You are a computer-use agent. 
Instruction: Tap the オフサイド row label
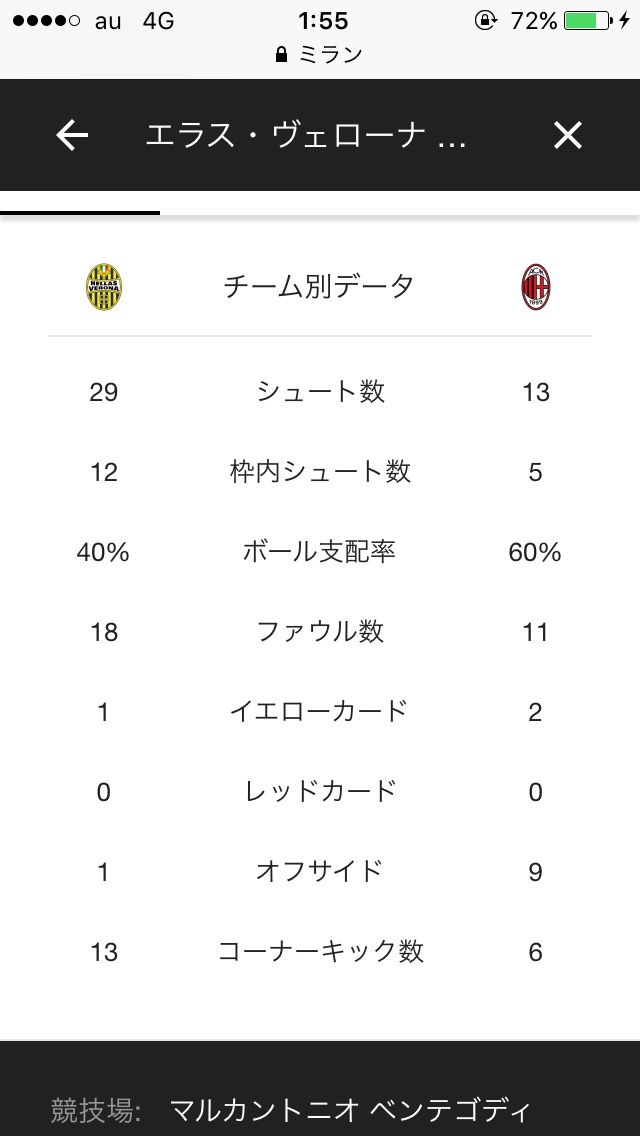coord(320,872)
